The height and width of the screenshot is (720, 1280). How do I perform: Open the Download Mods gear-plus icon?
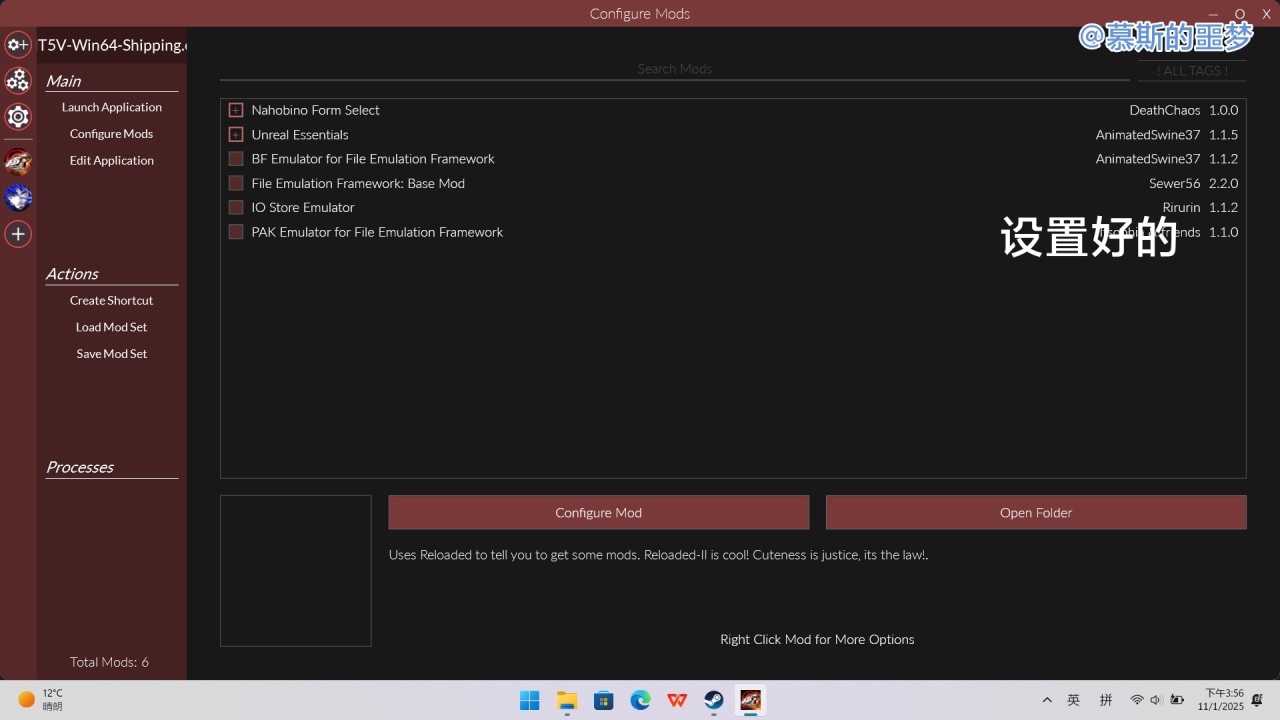(x=18, y=45)
